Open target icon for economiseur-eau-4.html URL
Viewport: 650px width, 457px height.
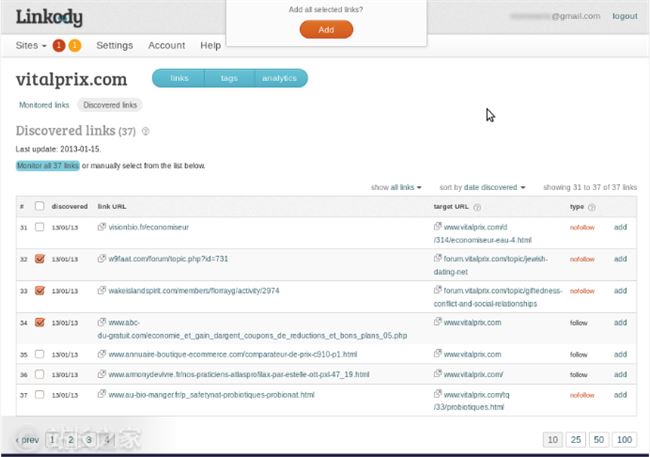(x=437, y=226)
